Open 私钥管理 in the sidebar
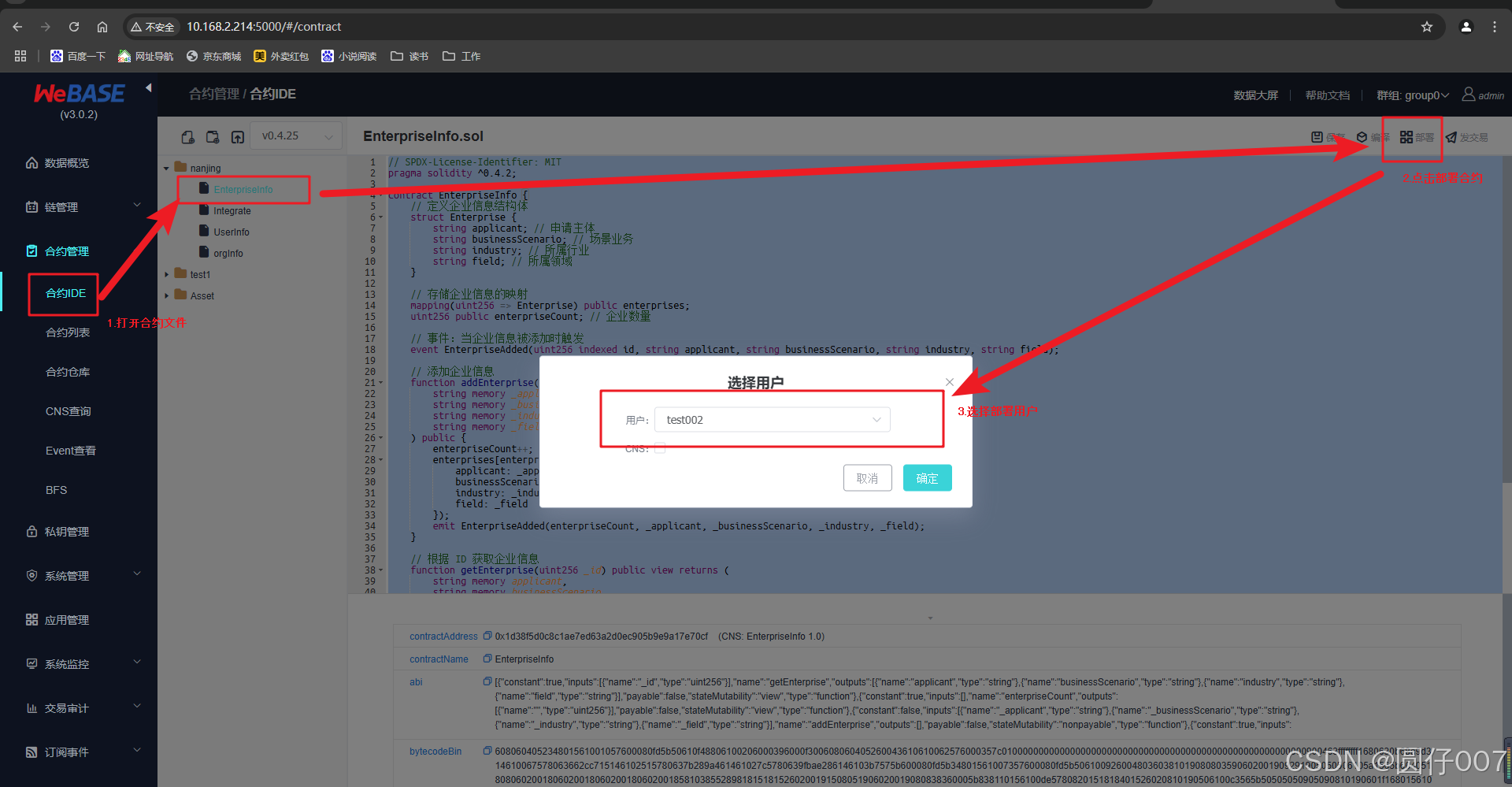 coord(67,532)
